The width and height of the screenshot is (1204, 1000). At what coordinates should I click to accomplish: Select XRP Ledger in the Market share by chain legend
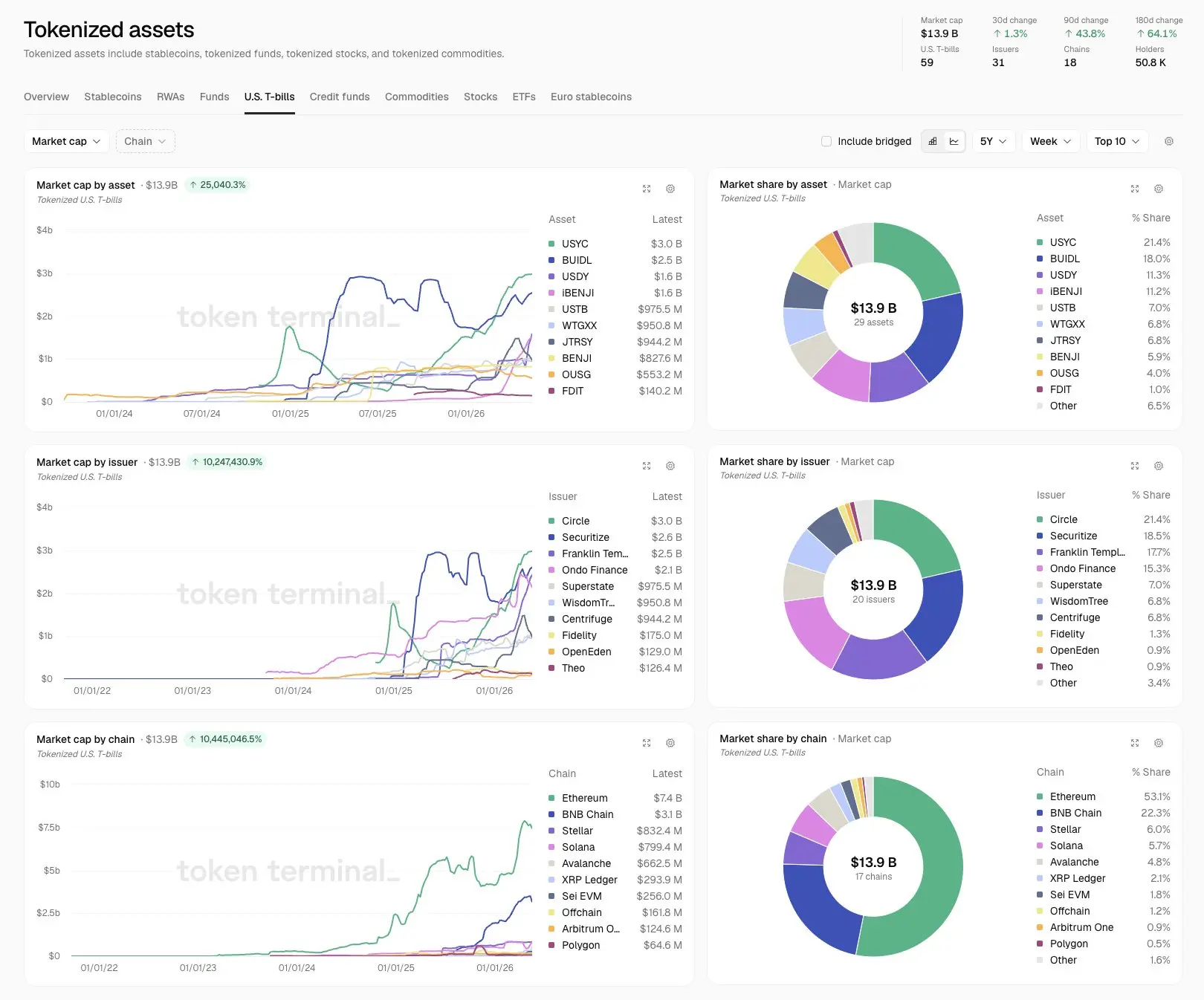pos(1078,878)
